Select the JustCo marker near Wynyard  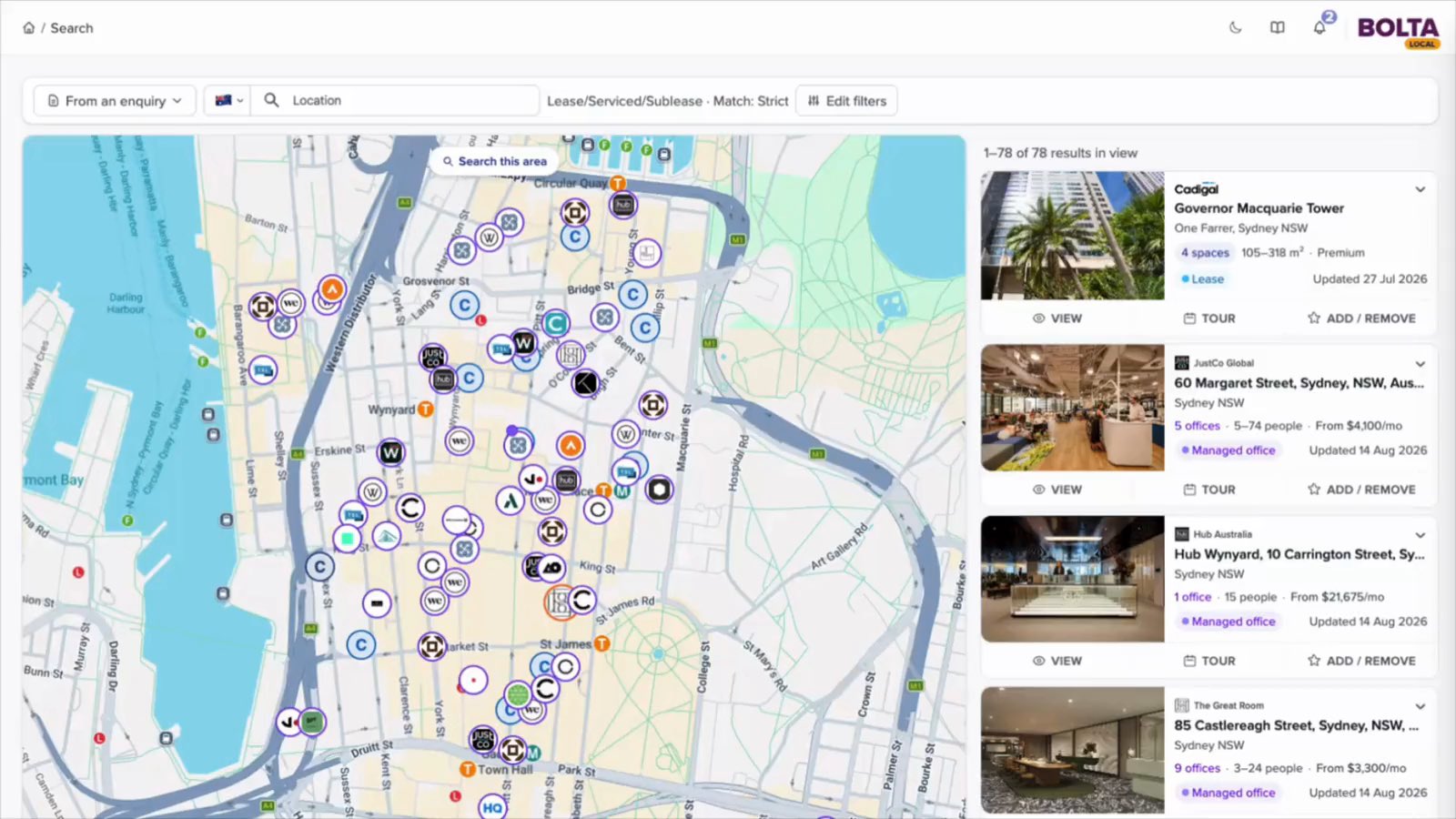(x=433, y=357)
